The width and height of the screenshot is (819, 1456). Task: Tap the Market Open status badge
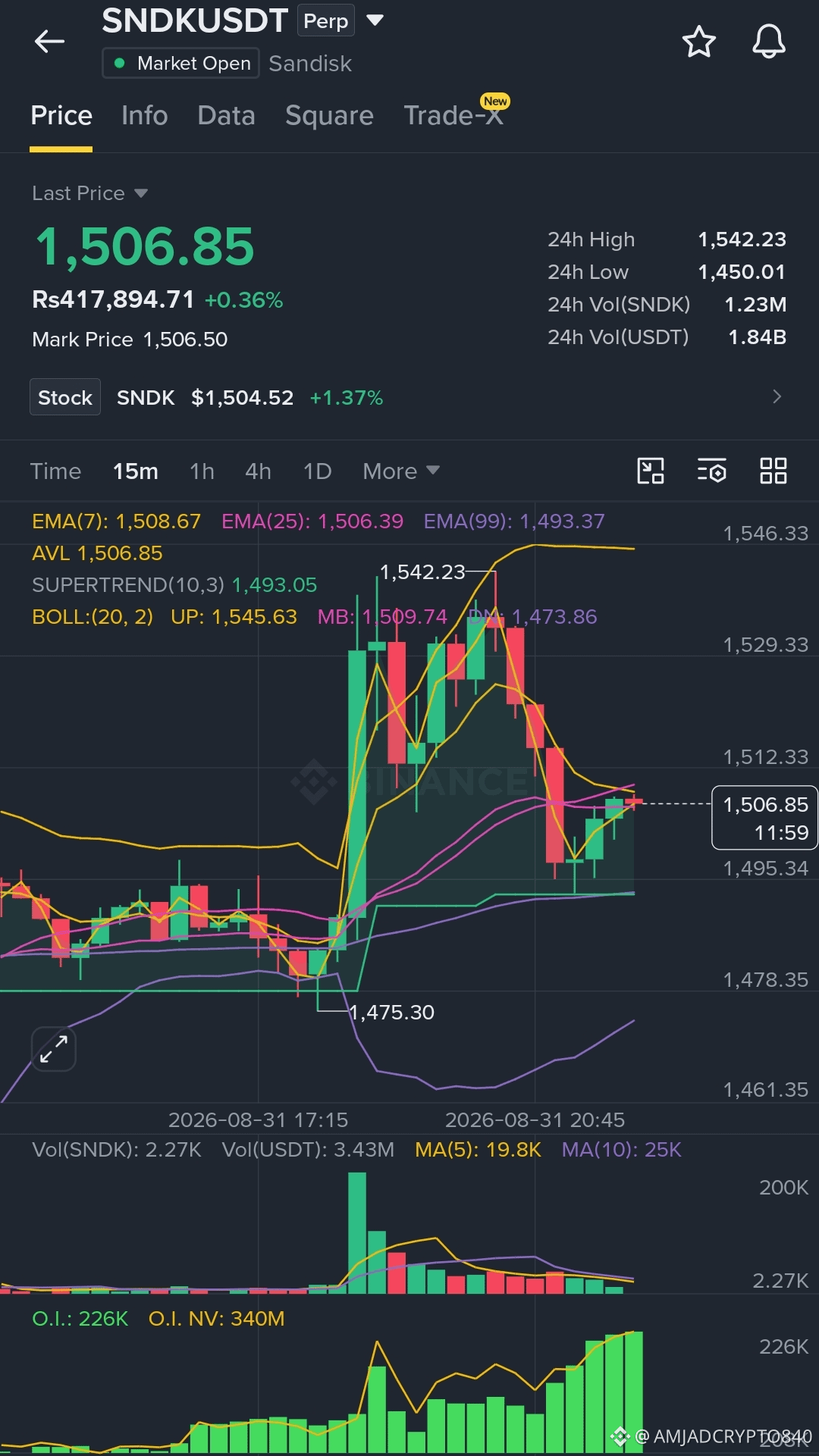[181, 63]
